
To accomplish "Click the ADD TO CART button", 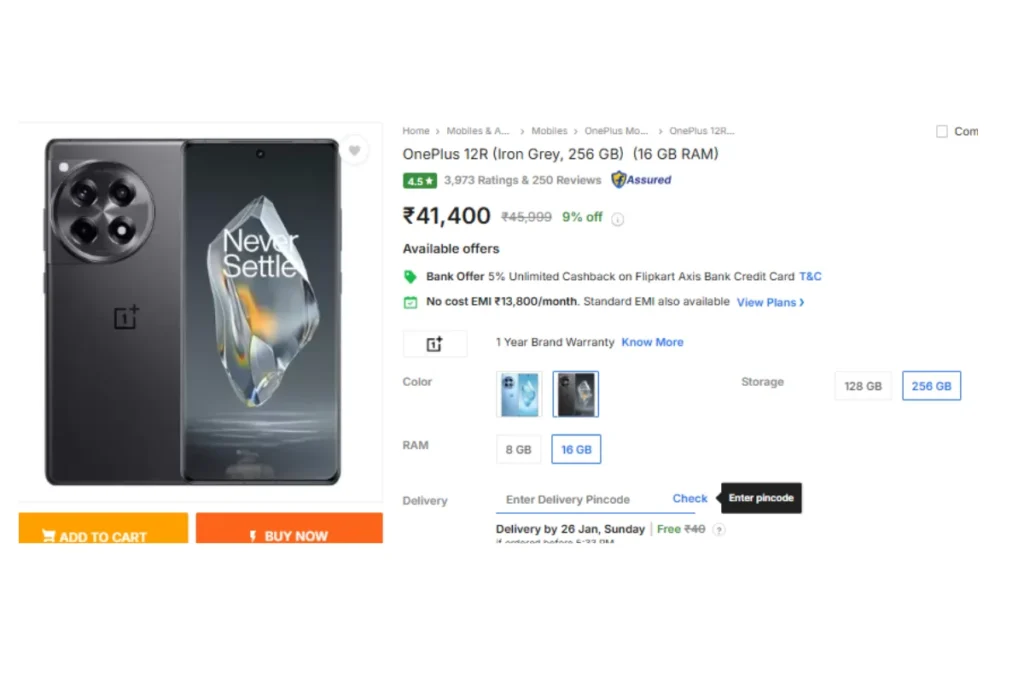I will [103, 528].
